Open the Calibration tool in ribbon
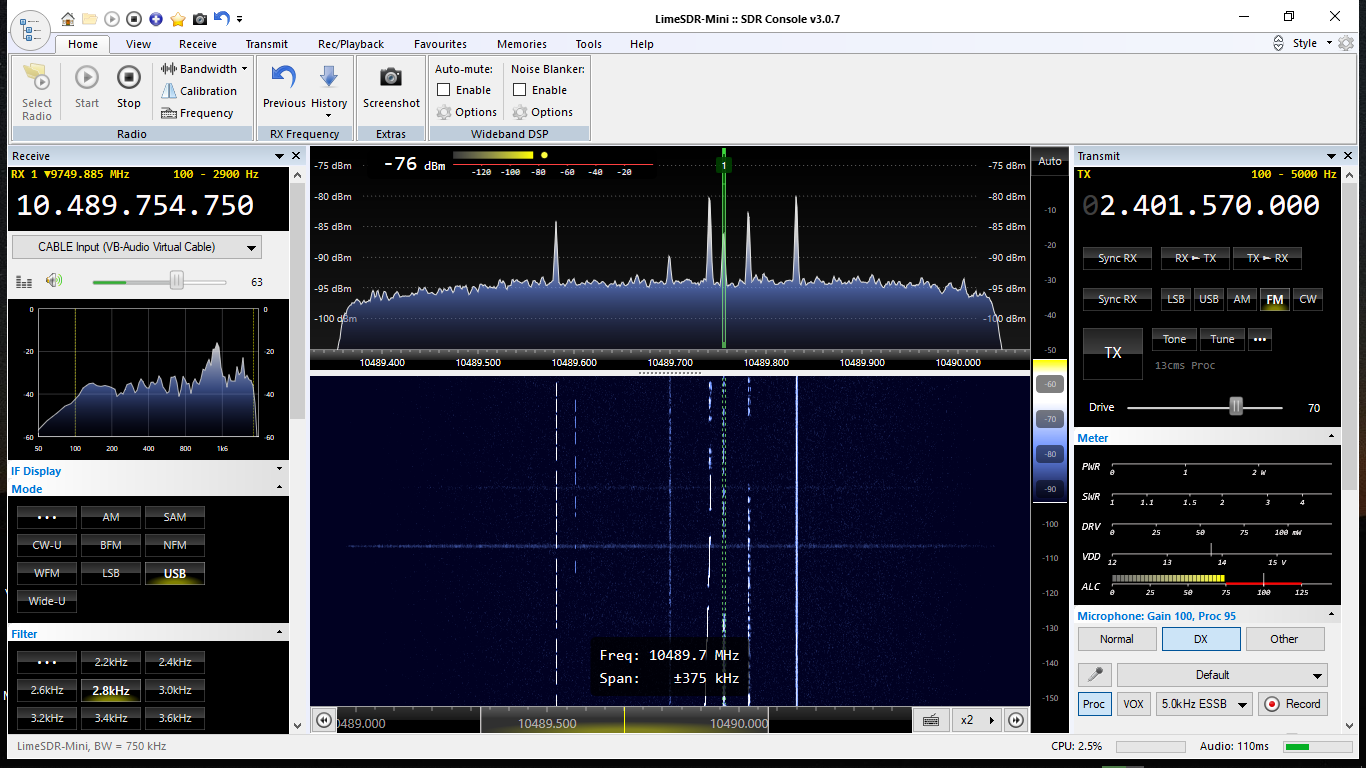The height and width of the screenshot is (768, 1366). [199, 91]
